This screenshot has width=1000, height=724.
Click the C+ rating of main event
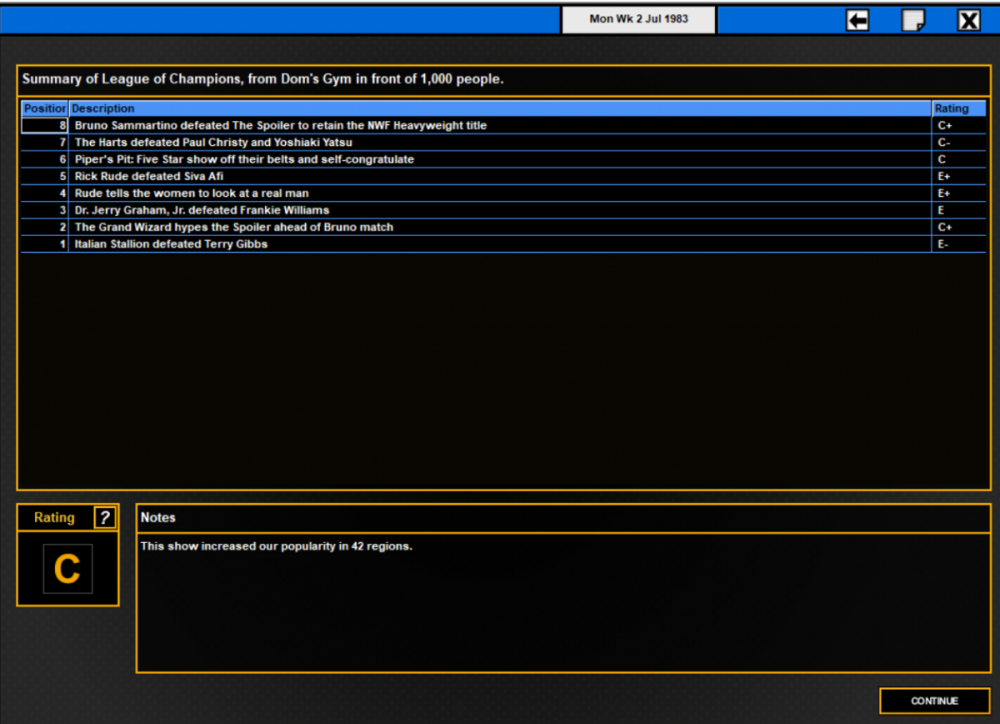[945, 126]
